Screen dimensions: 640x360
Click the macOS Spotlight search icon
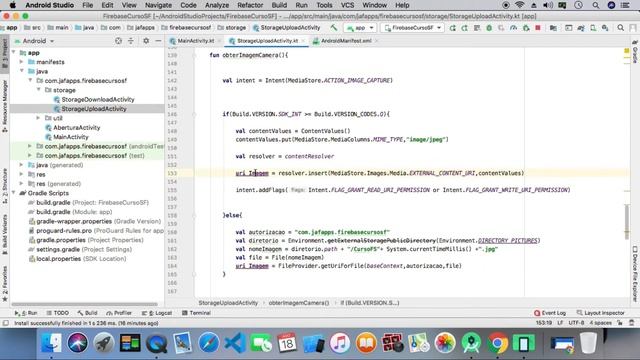pos(596,5)
